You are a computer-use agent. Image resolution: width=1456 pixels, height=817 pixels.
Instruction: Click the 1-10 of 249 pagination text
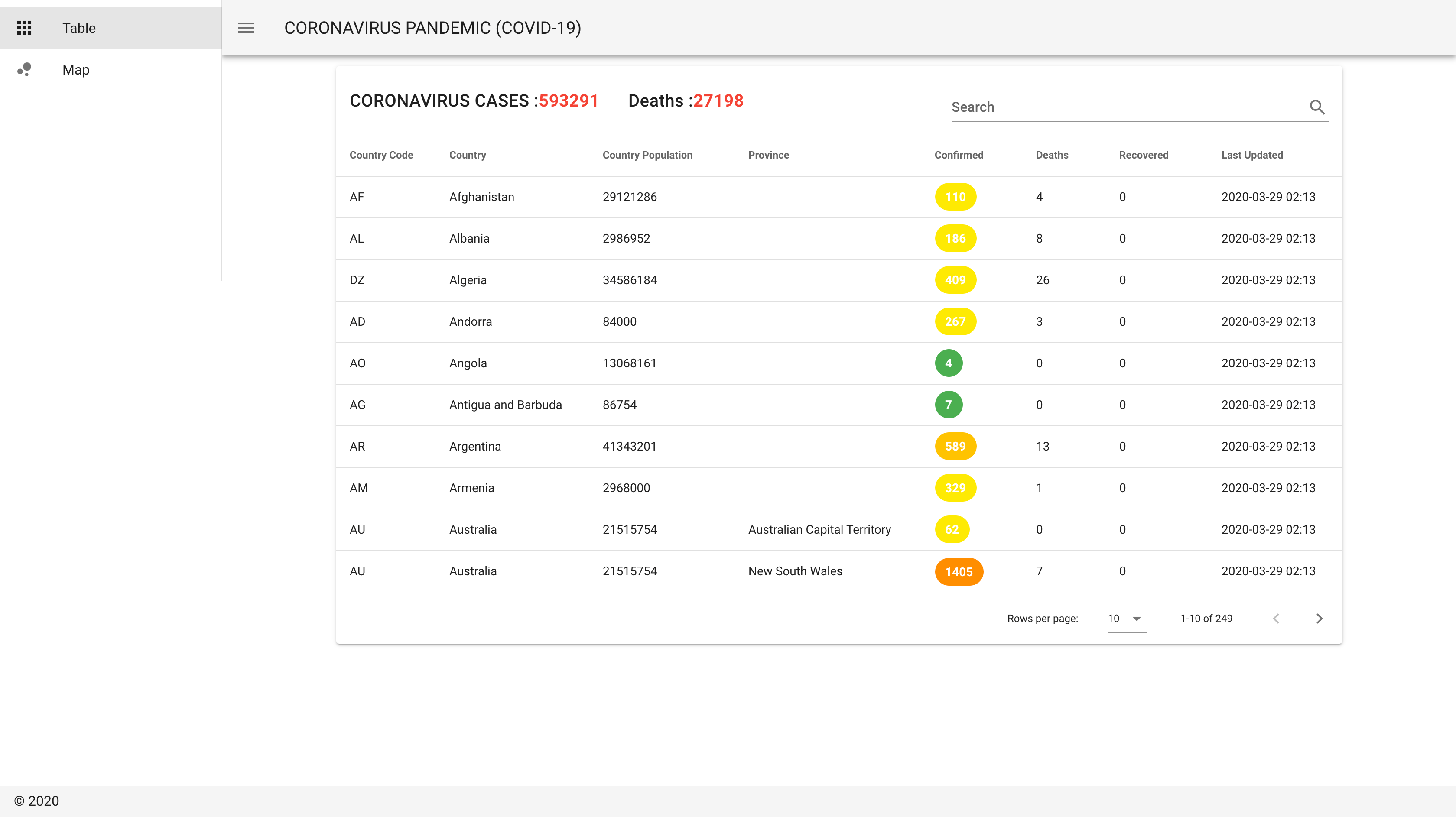coord(1206,619)
